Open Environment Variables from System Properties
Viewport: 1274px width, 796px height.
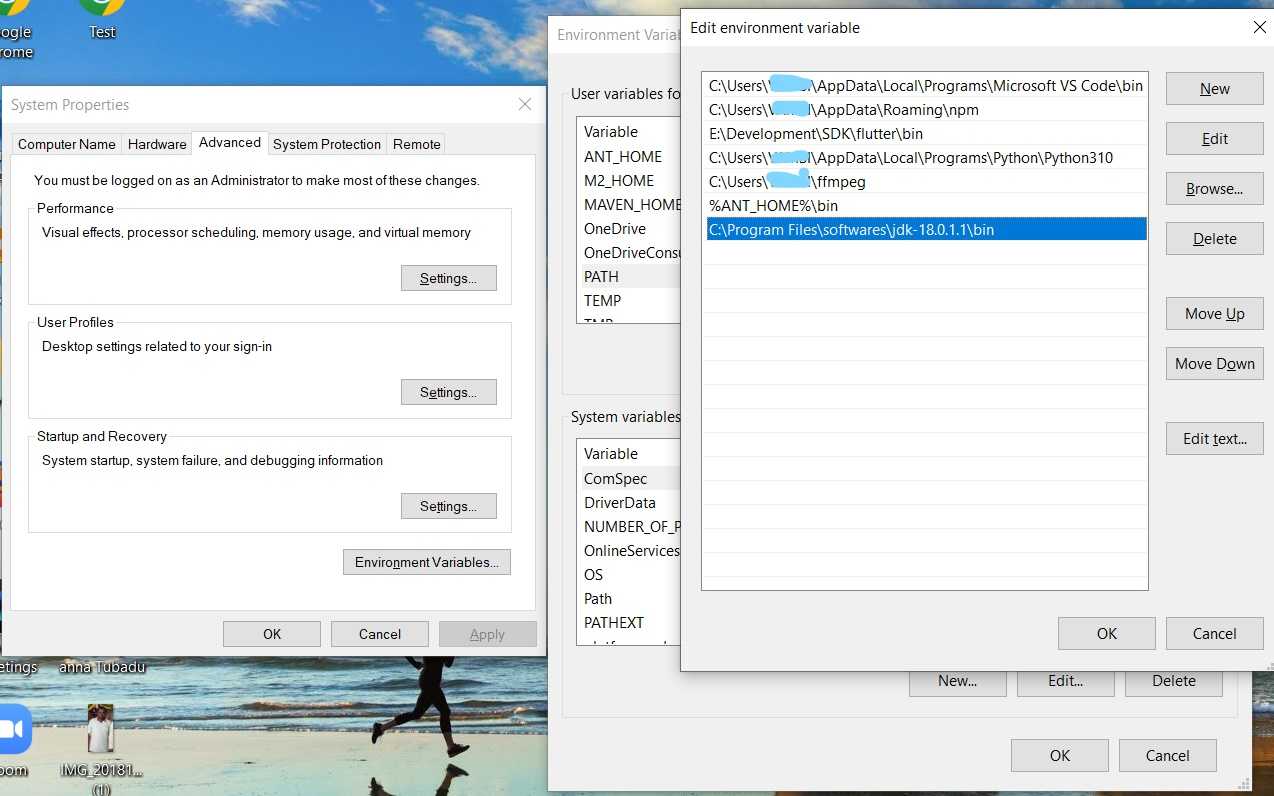(426, 562)
